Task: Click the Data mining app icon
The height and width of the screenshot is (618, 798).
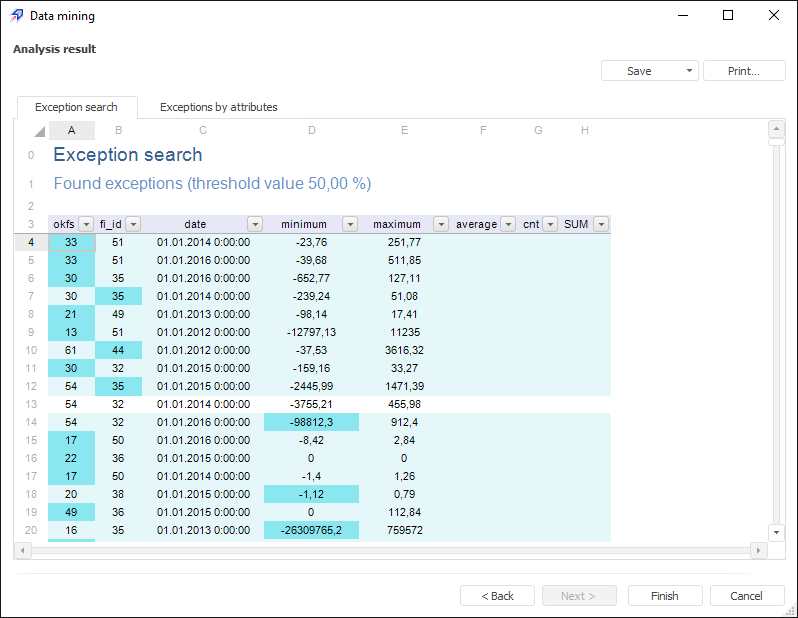Action: (16, 16)
